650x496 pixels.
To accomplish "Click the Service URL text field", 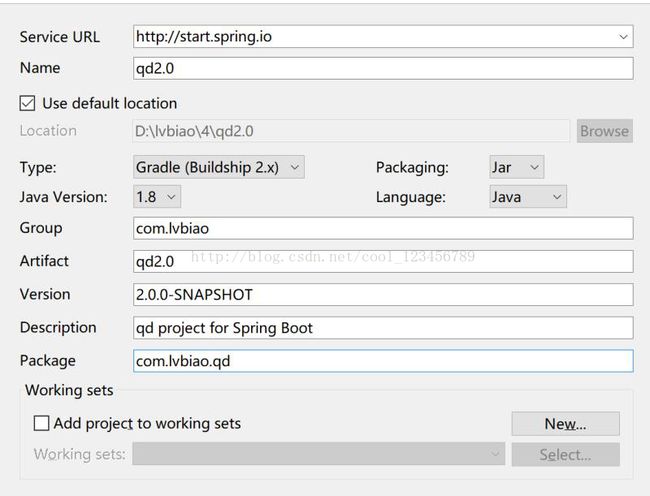I will 374,37.
